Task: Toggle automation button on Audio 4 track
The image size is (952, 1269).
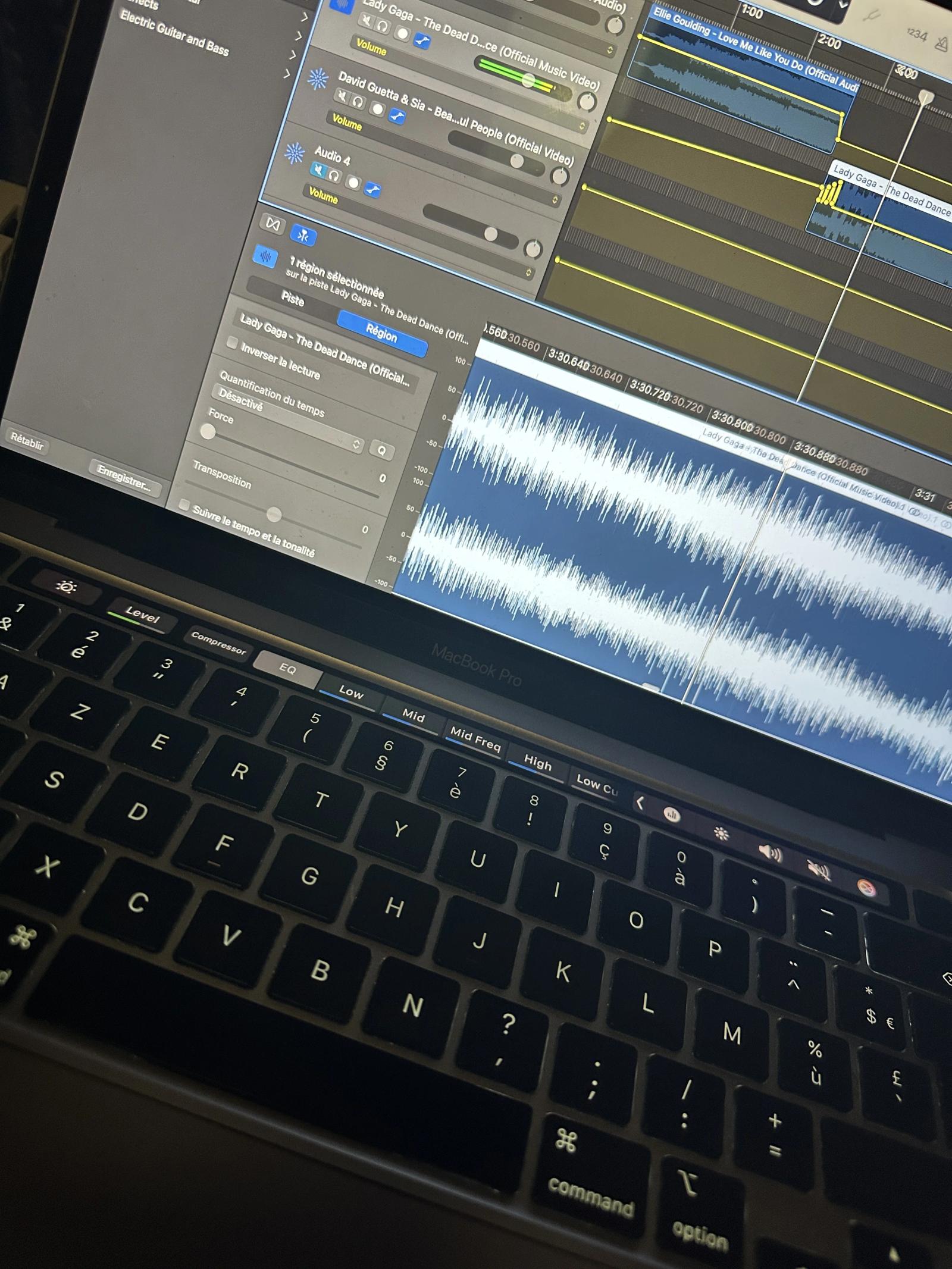Action: 372,190
